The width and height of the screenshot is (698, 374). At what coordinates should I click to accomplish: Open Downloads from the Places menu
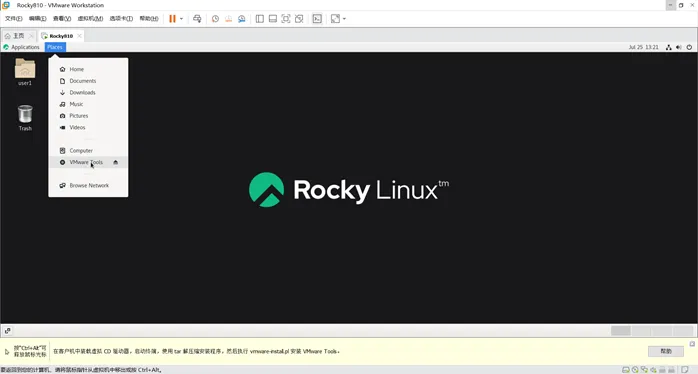tap(88, 93)
